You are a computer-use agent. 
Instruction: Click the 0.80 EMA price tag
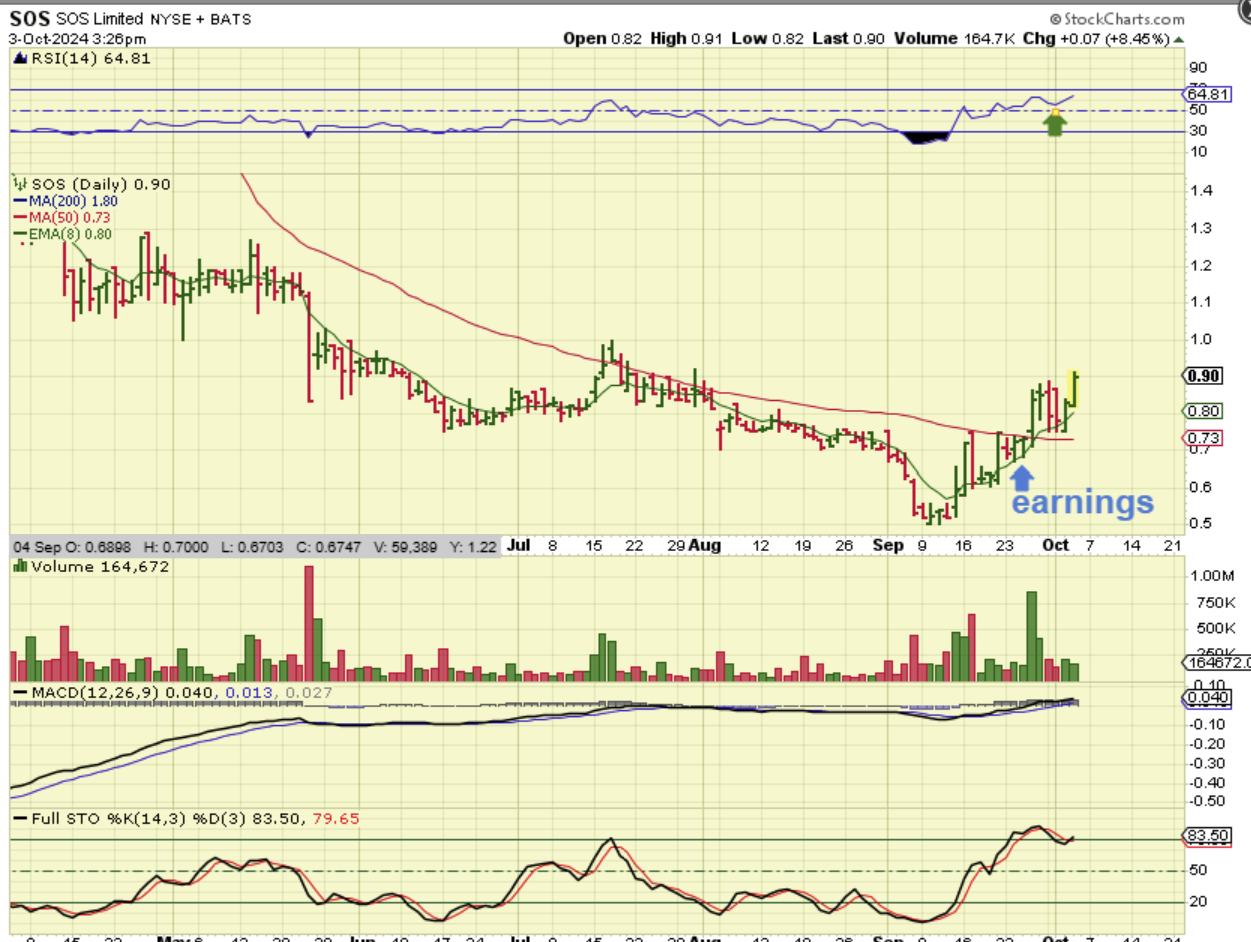pos(1203,410)
